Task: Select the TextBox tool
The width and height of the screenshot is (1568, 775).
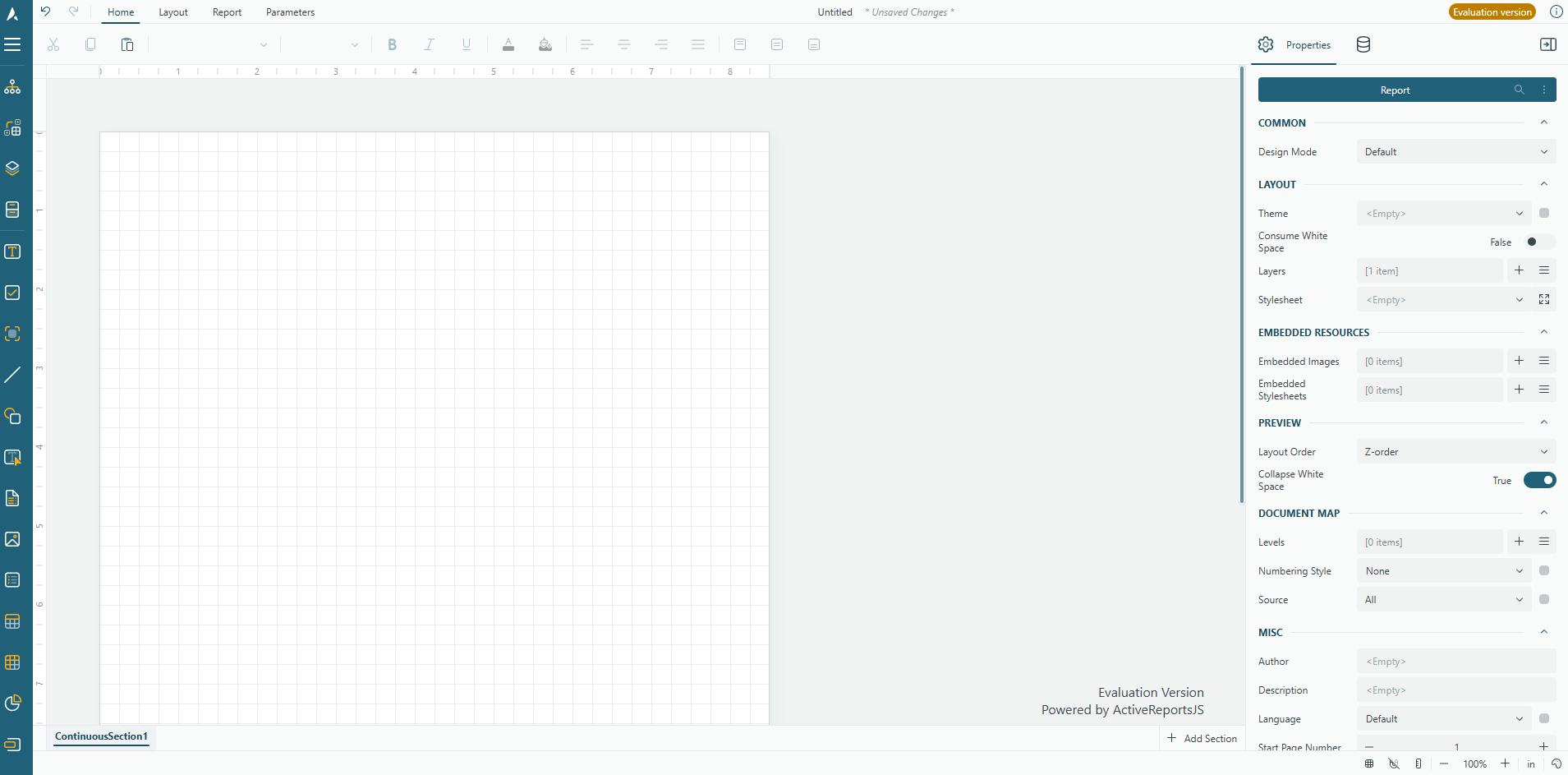Action: (13, 251)
